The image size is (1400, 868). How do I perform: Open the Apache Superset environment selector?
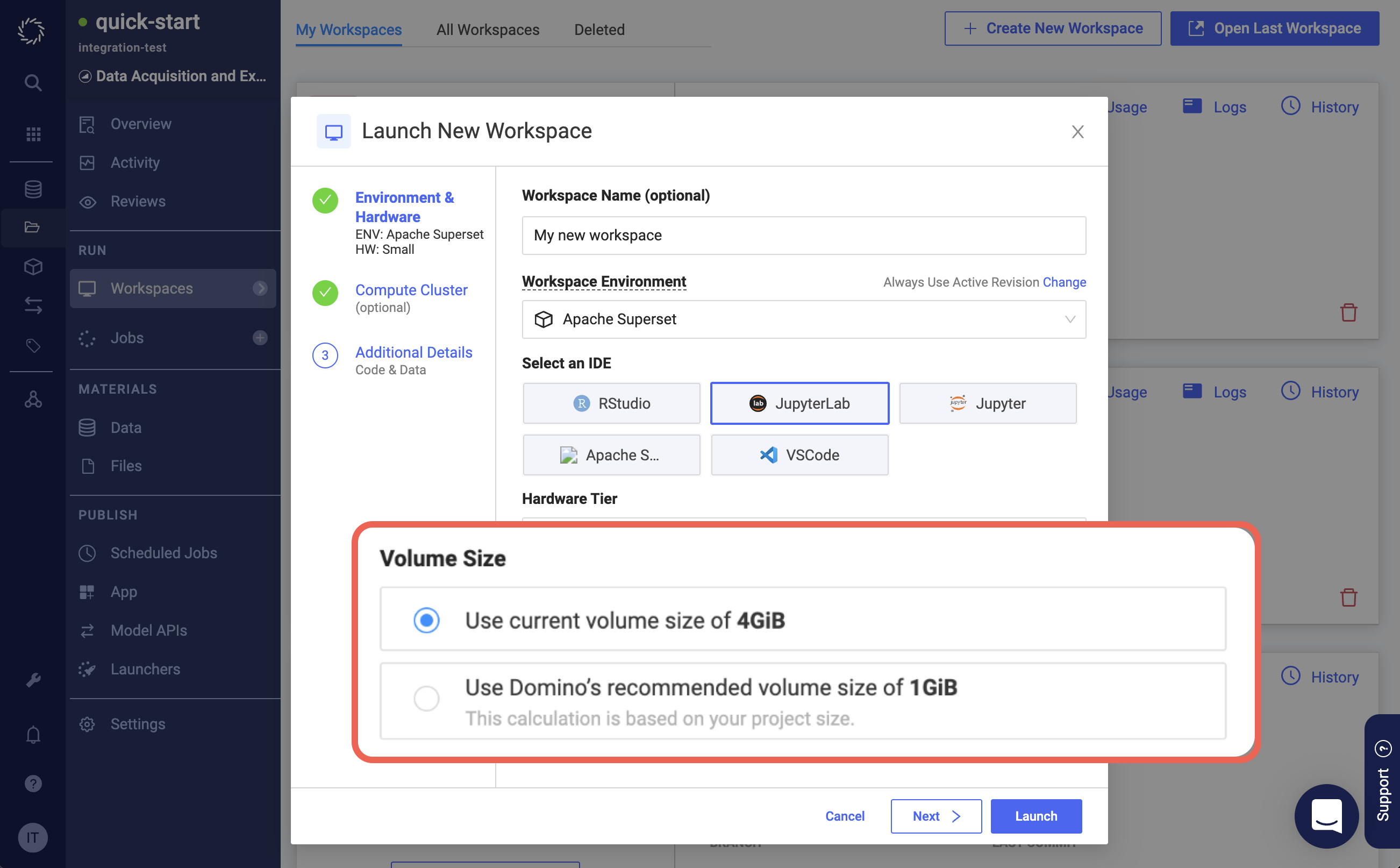point(803,319)
